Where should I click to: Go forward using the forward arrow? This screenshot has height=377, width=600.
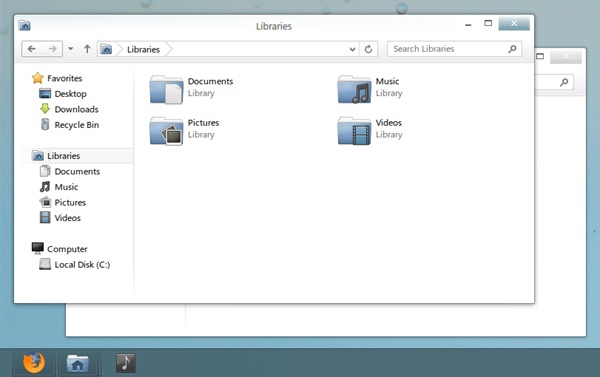tap(52, 49)
